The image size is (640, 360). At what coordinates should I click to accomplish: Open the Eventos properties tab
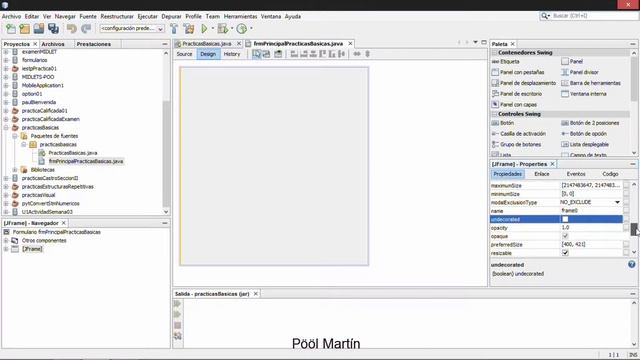point(576,174)
